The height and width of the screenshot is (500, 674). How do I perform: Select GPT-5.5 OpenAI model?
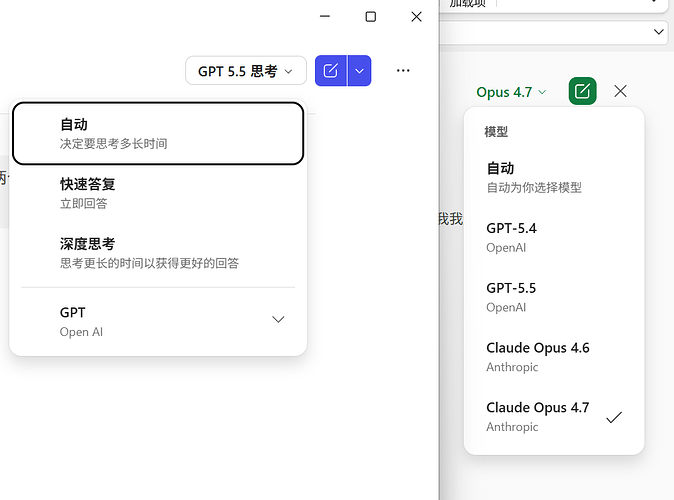(554, 297)
